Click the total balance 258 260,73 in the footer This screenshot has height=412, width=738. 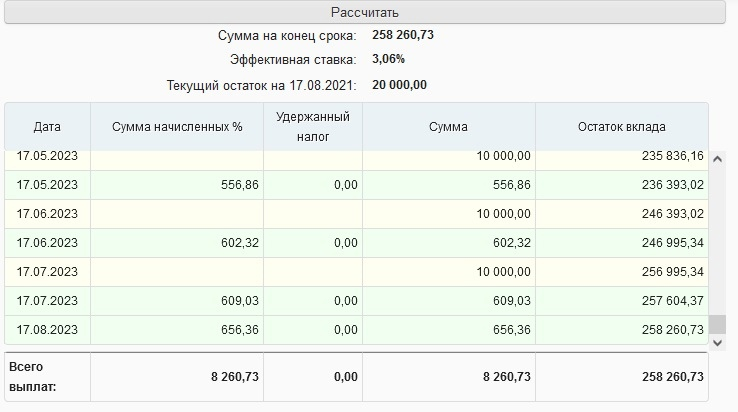[673, 377]
